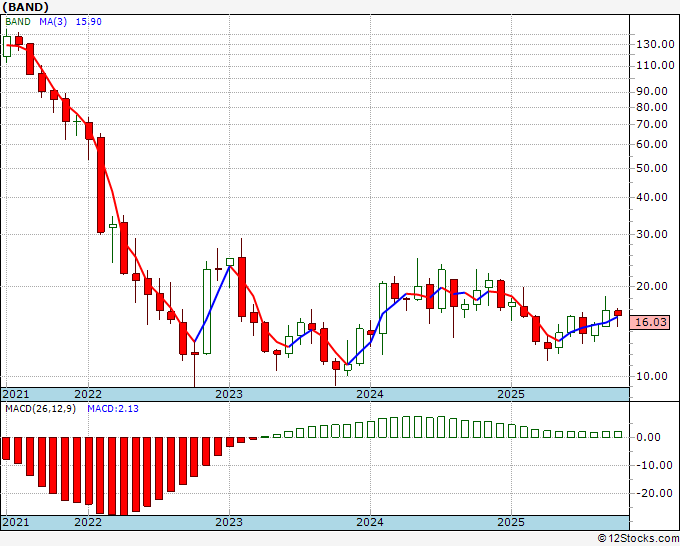Click 2023 on the MACD timeline
This screenshot has height=546, width=680.
[x=229, y=522]
